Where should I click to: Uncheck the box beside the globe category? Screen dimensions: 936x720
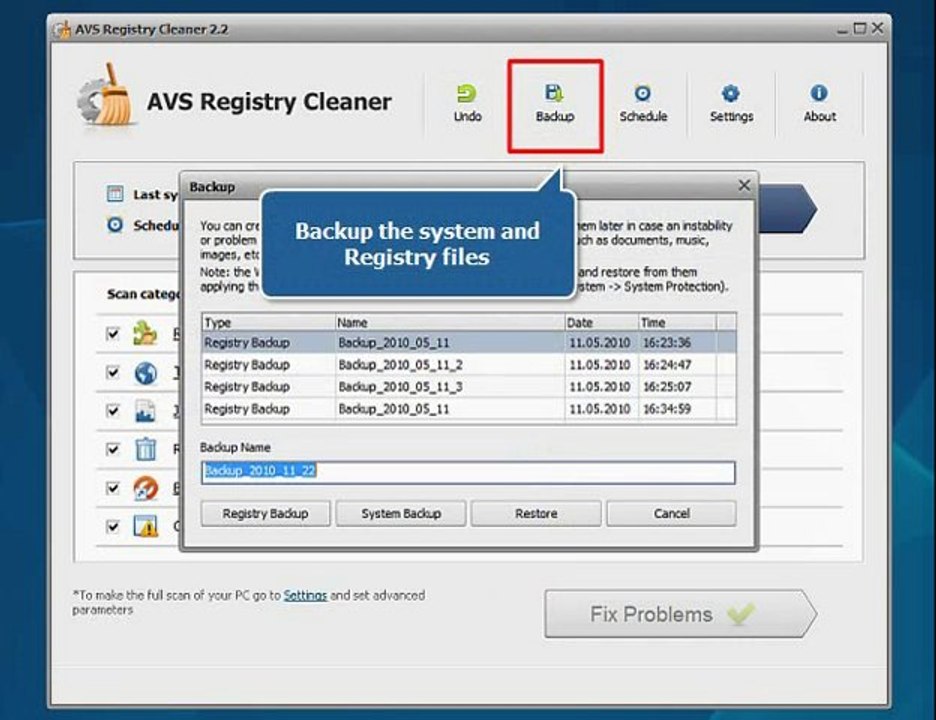click(112, 372)
